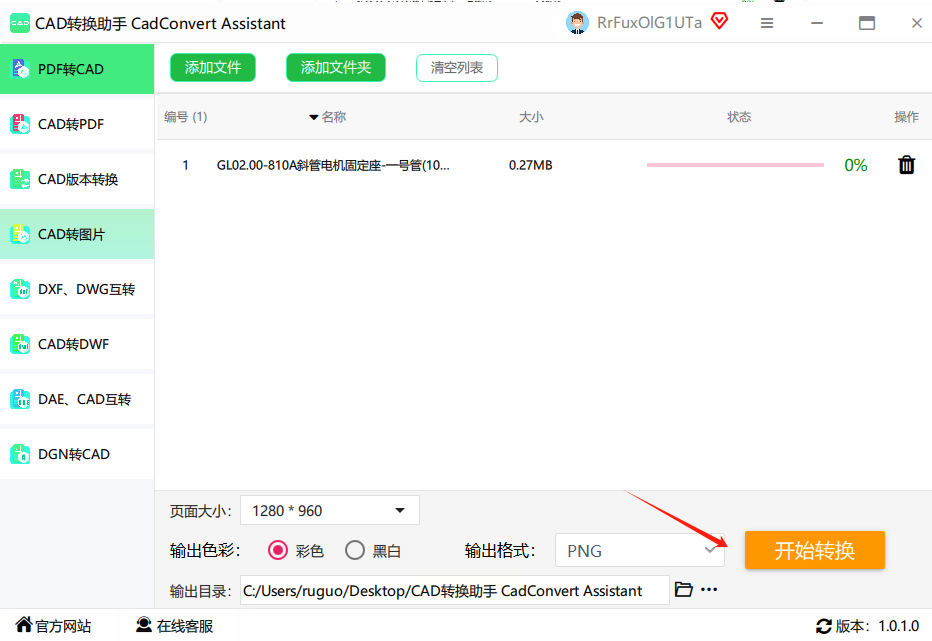Click the user avatar picture
This screenshot has width=932, height=641.
pos(577,23)
